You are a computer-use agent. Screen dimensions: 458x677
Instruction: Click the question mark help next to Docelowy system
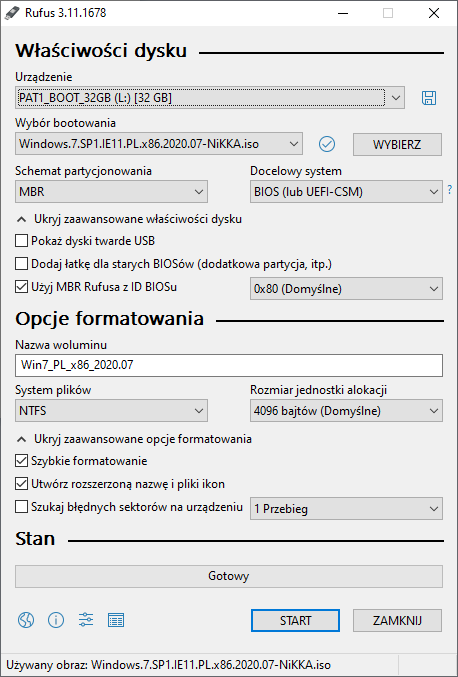tap(450, 189)
